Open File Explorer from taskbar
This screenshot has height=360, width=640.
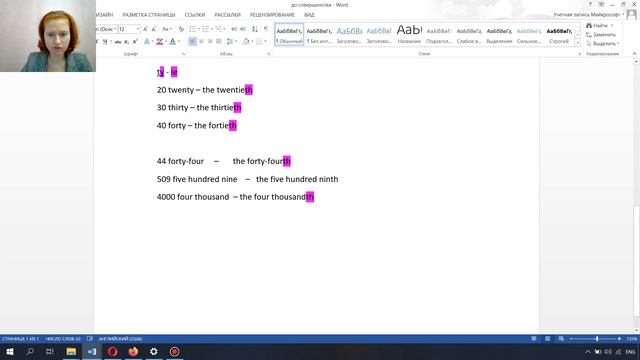[71, 351]
